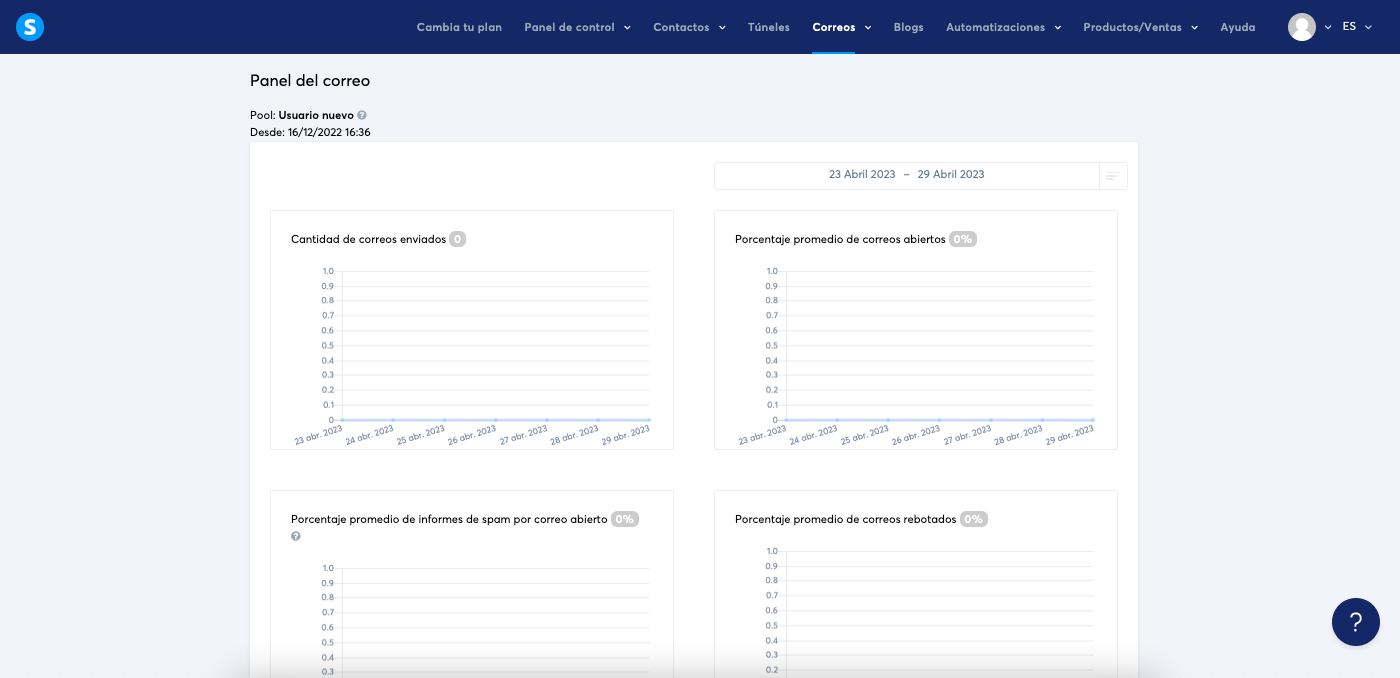Open the chart options menu icon beside the date range
The image size is (1400, 678).
tap(1113, 174)
